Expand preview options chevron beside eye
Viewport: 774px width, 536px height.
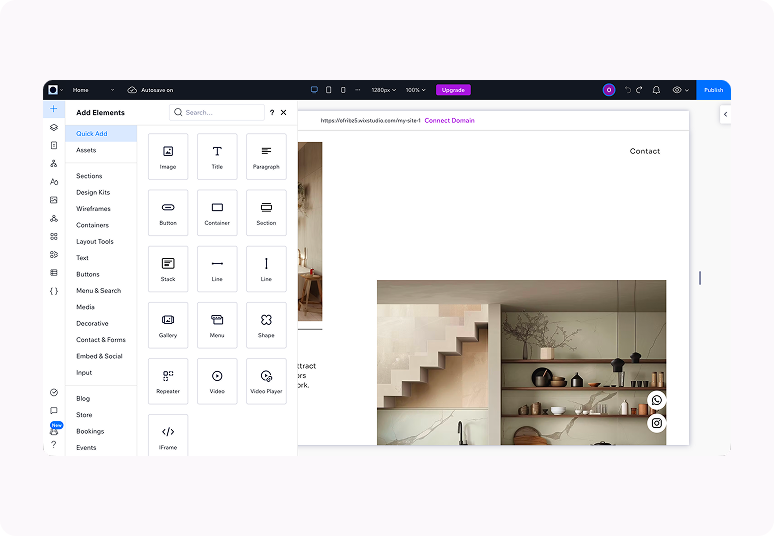[x=687, y=90]
